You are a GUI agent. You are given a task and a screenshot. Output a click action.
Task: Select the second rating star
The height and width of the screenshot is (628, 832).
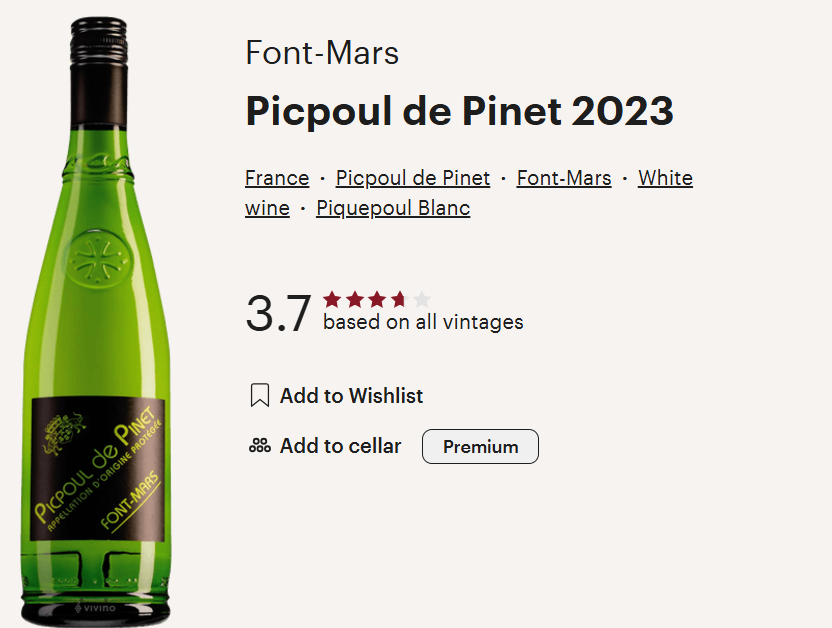tap(354, 299)
